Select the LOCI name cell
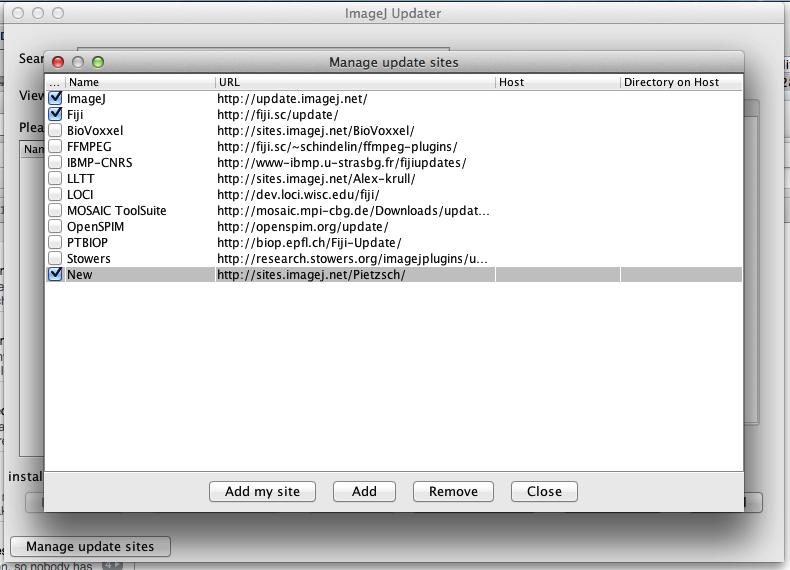Image resolution: width=790 pixels, height=570 pixels. click(x=140, y=195)
